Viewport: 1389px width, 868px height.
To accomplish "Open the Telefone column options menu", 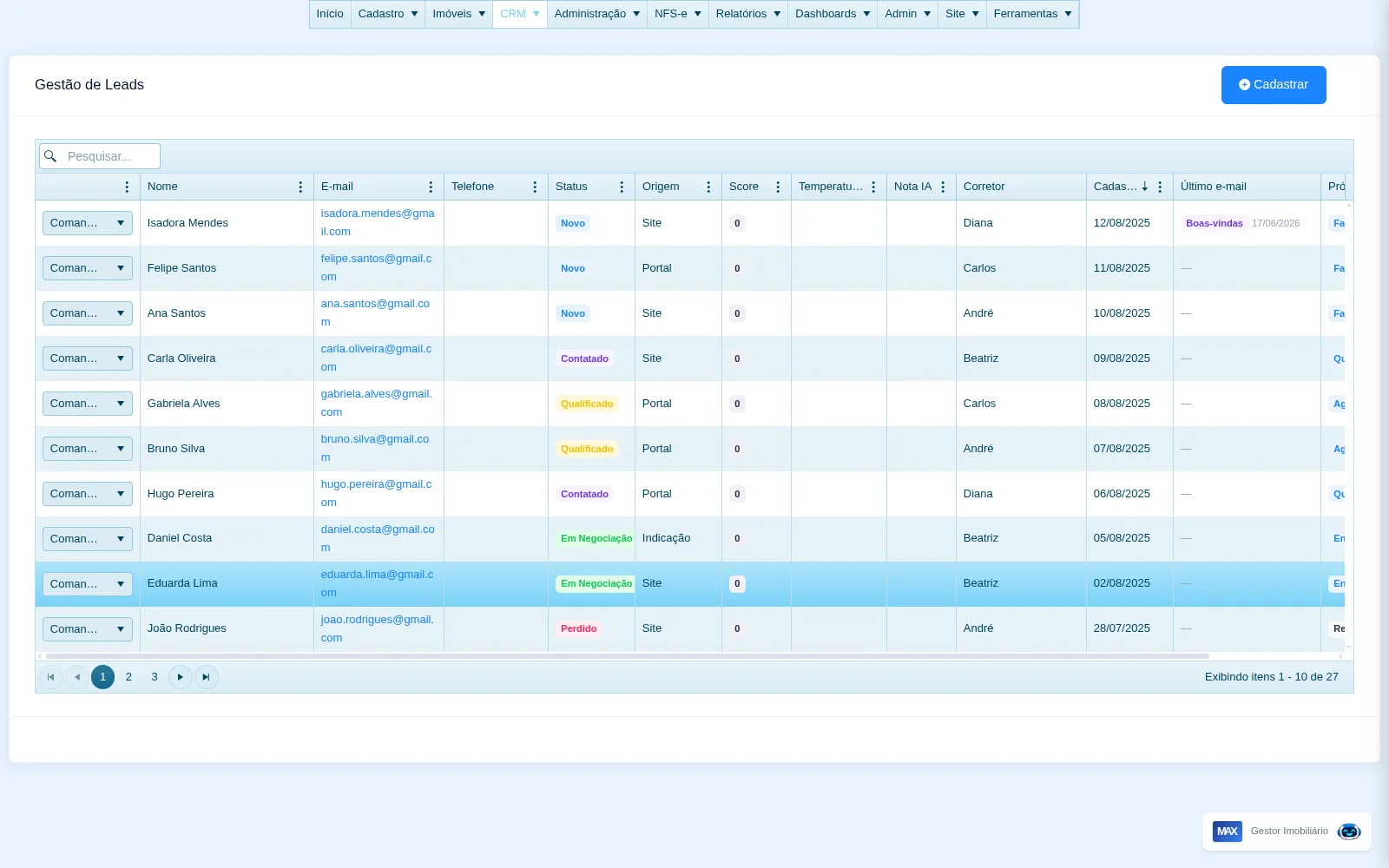I will coord(535,187).
